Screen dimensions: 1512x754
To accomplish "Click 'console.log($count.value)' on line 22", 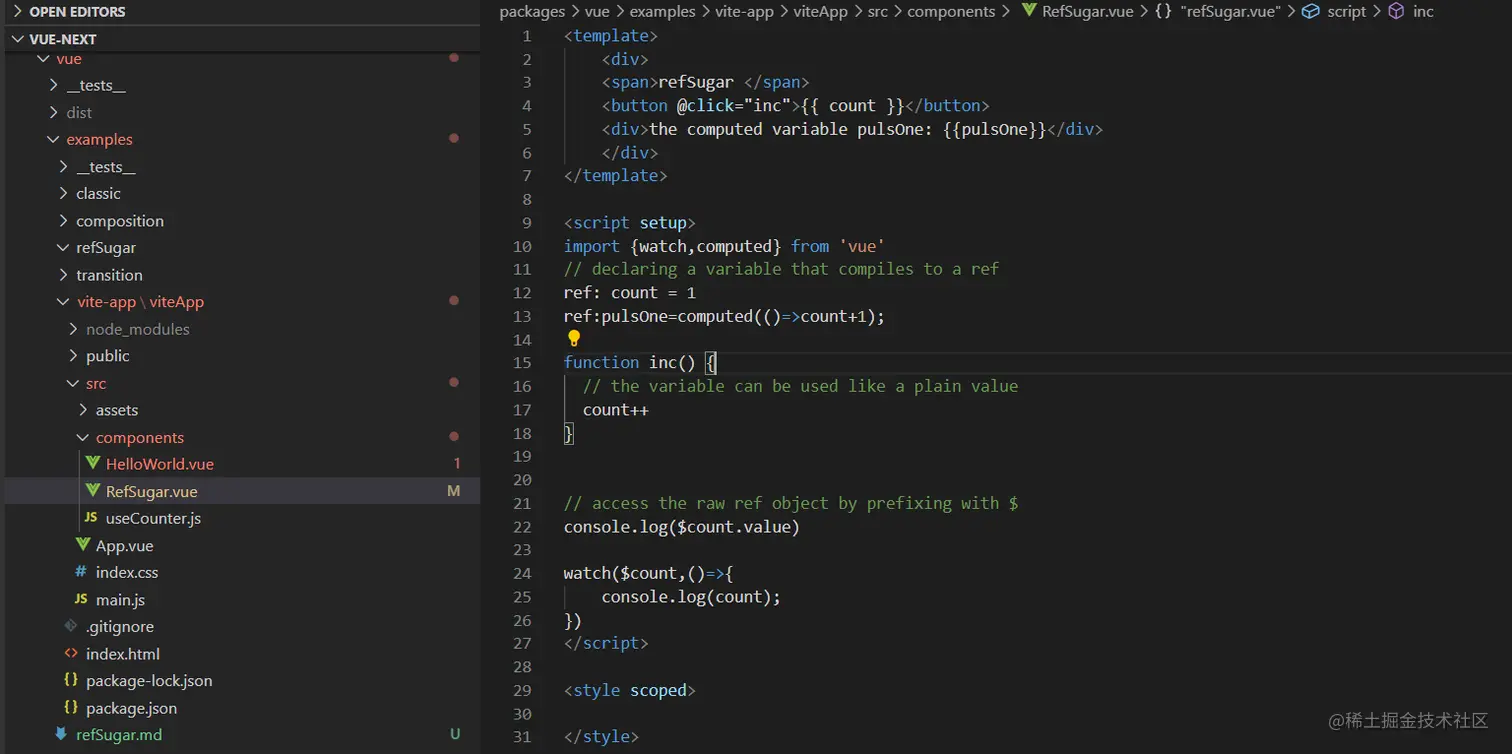I will point(682,526).
